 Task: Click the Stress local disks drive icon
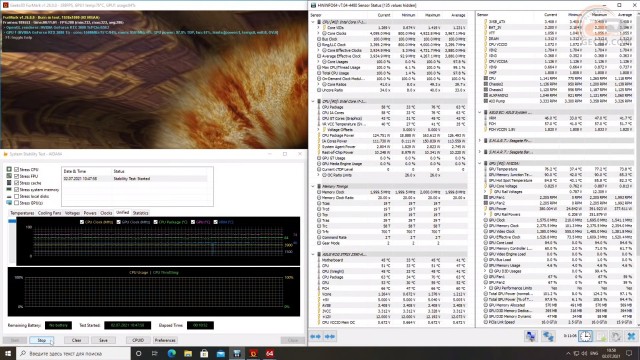tap(9, 196)
